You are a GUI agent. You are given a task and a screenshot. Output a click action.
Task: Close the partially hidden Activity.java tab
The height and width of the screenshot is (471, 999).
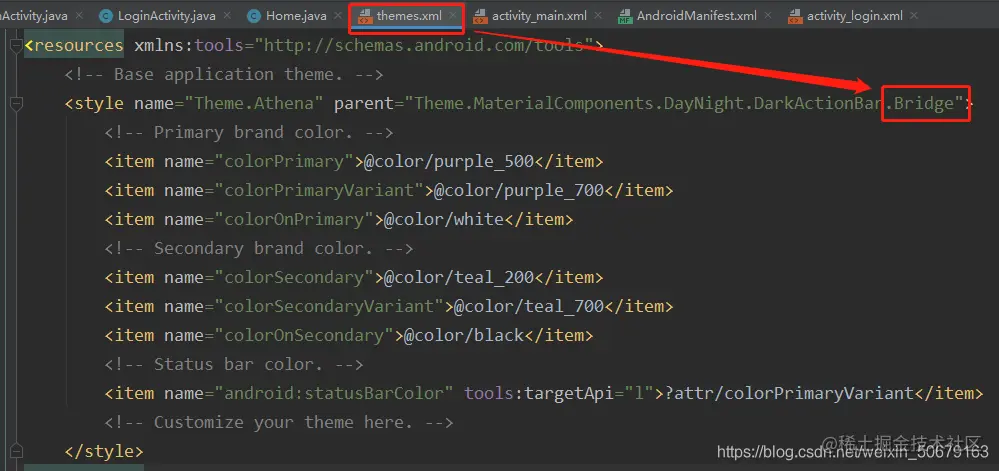(79, 15)
